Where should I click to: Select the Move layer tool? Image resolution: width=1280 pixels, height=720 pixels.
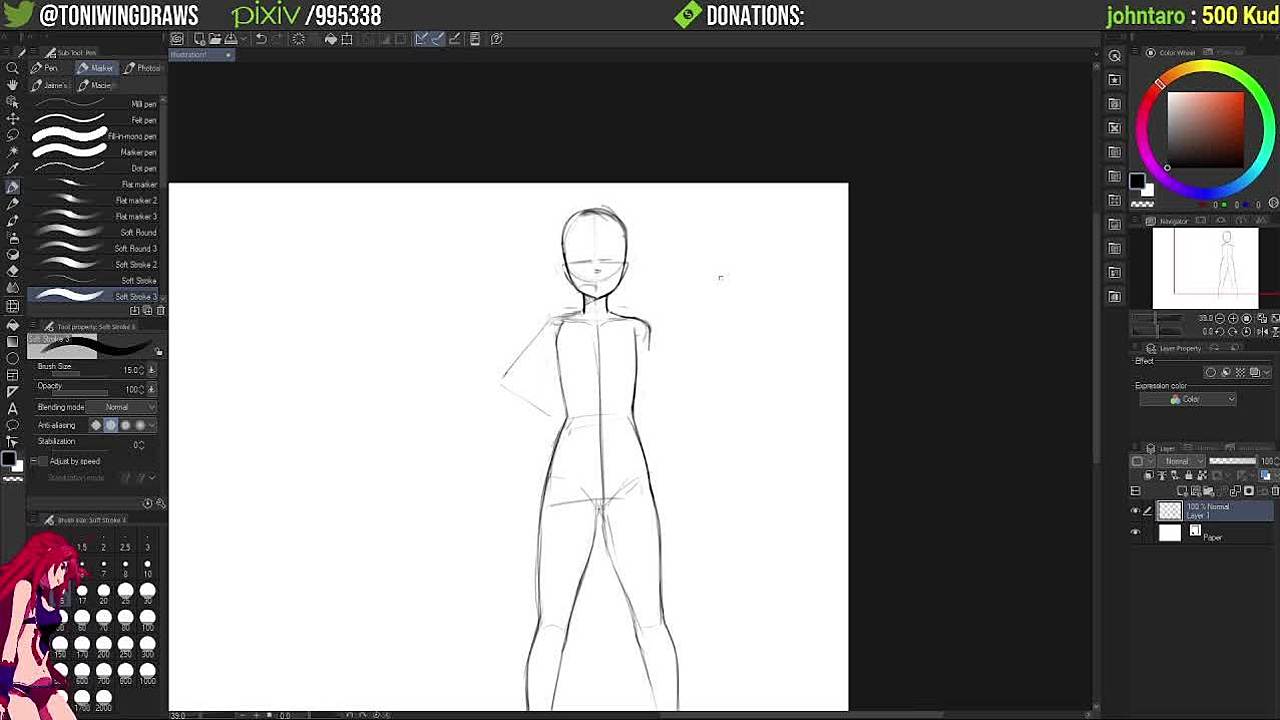[x=12, y=118]
